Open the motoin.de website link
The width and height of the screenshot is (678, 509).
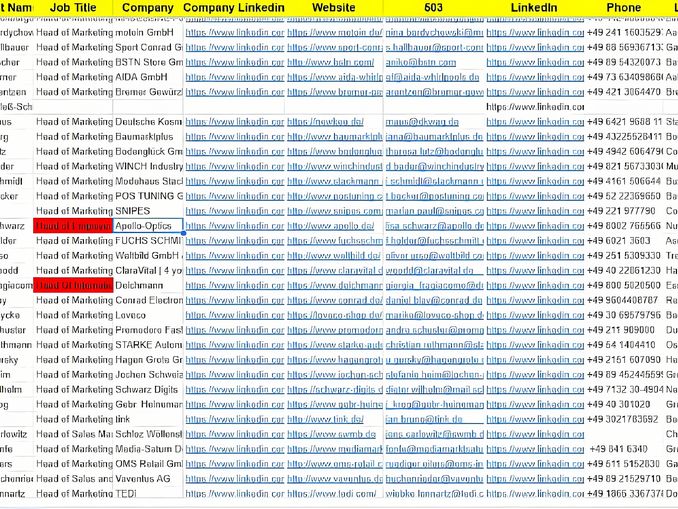click(335, 32)
